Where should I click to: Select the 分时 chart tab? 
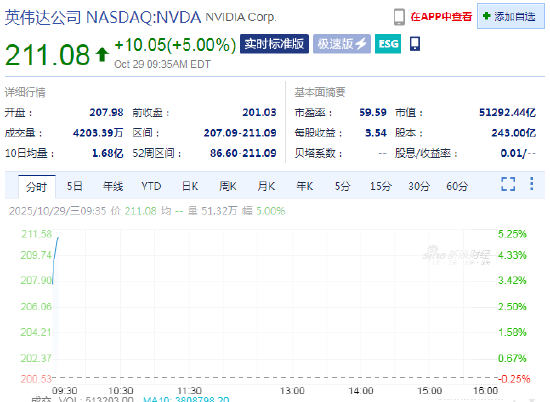tap(36, 187)
